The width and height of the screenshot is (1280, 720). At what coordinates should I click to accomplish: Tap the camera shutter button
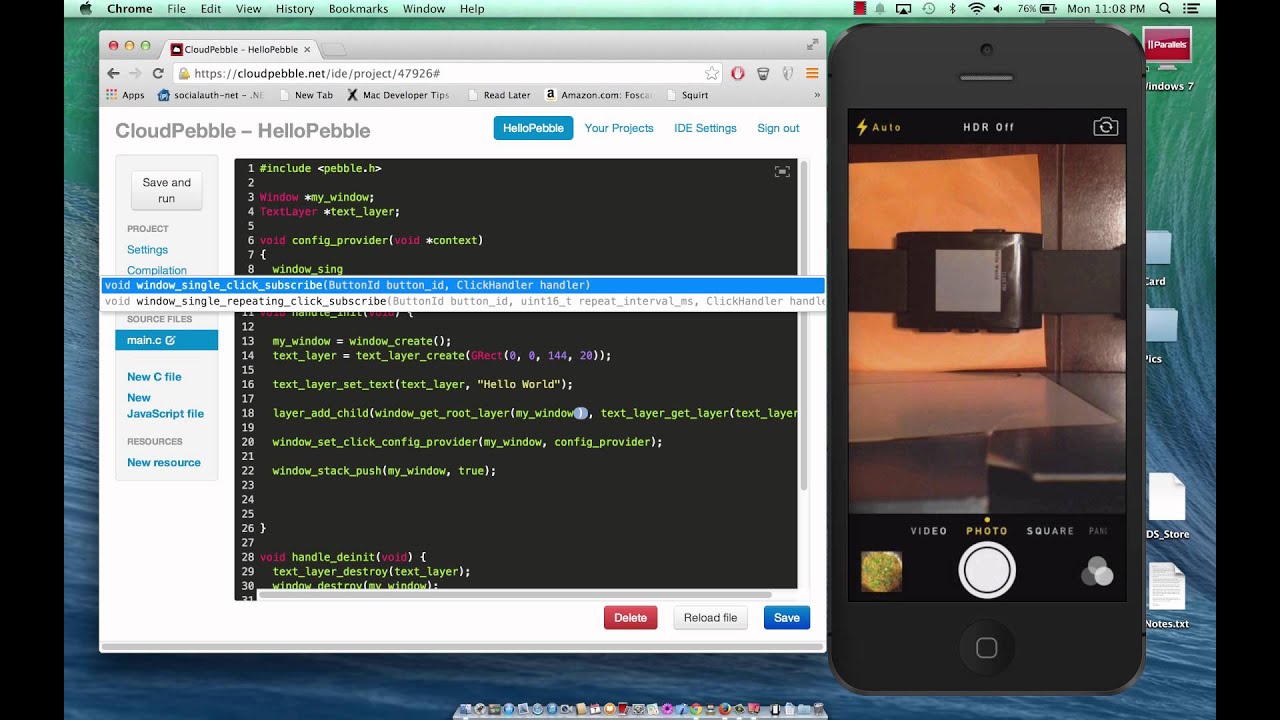pyautogui.click(x=987, y=570)
